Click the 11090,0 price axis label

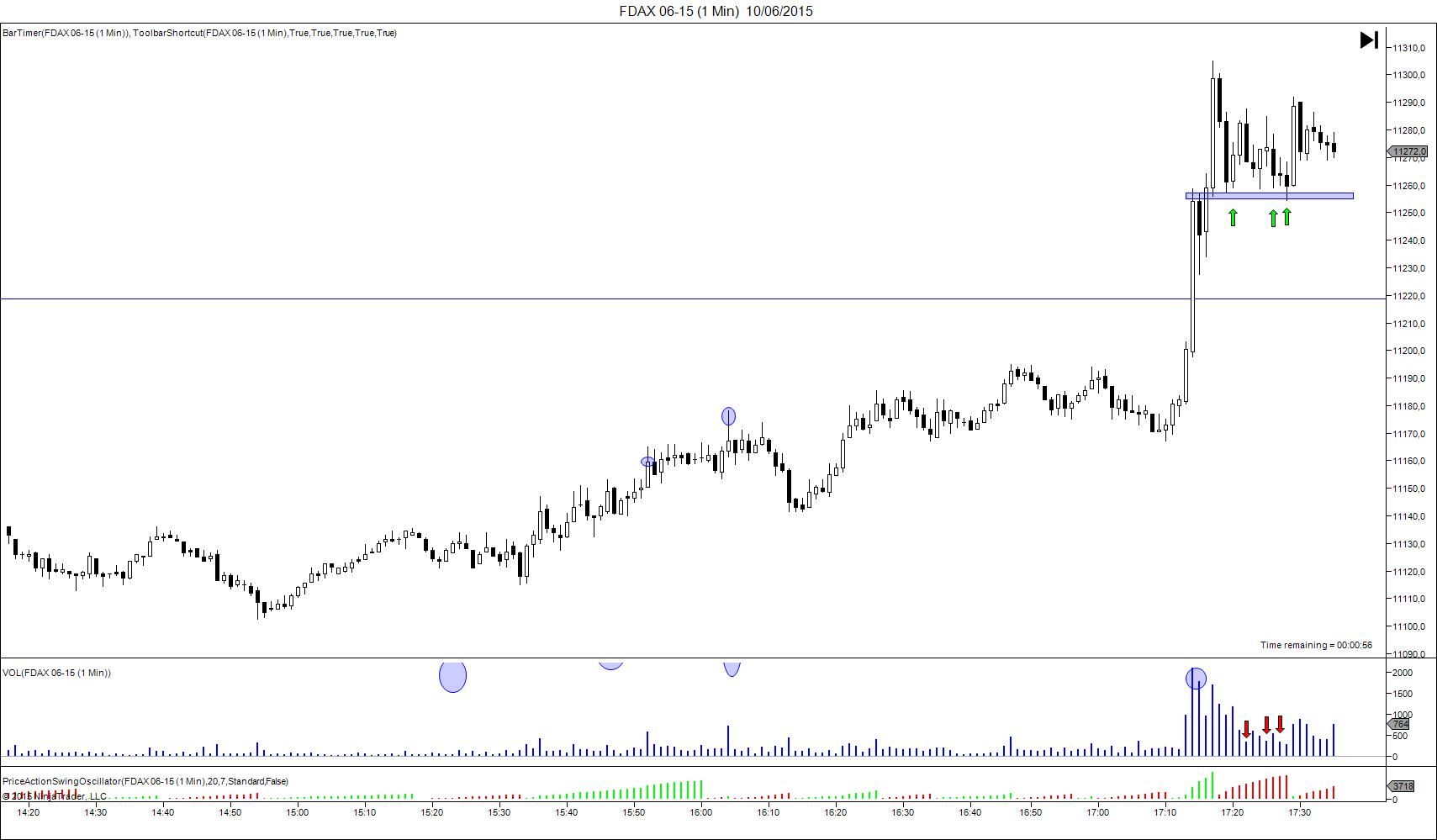click(1408, 653)
